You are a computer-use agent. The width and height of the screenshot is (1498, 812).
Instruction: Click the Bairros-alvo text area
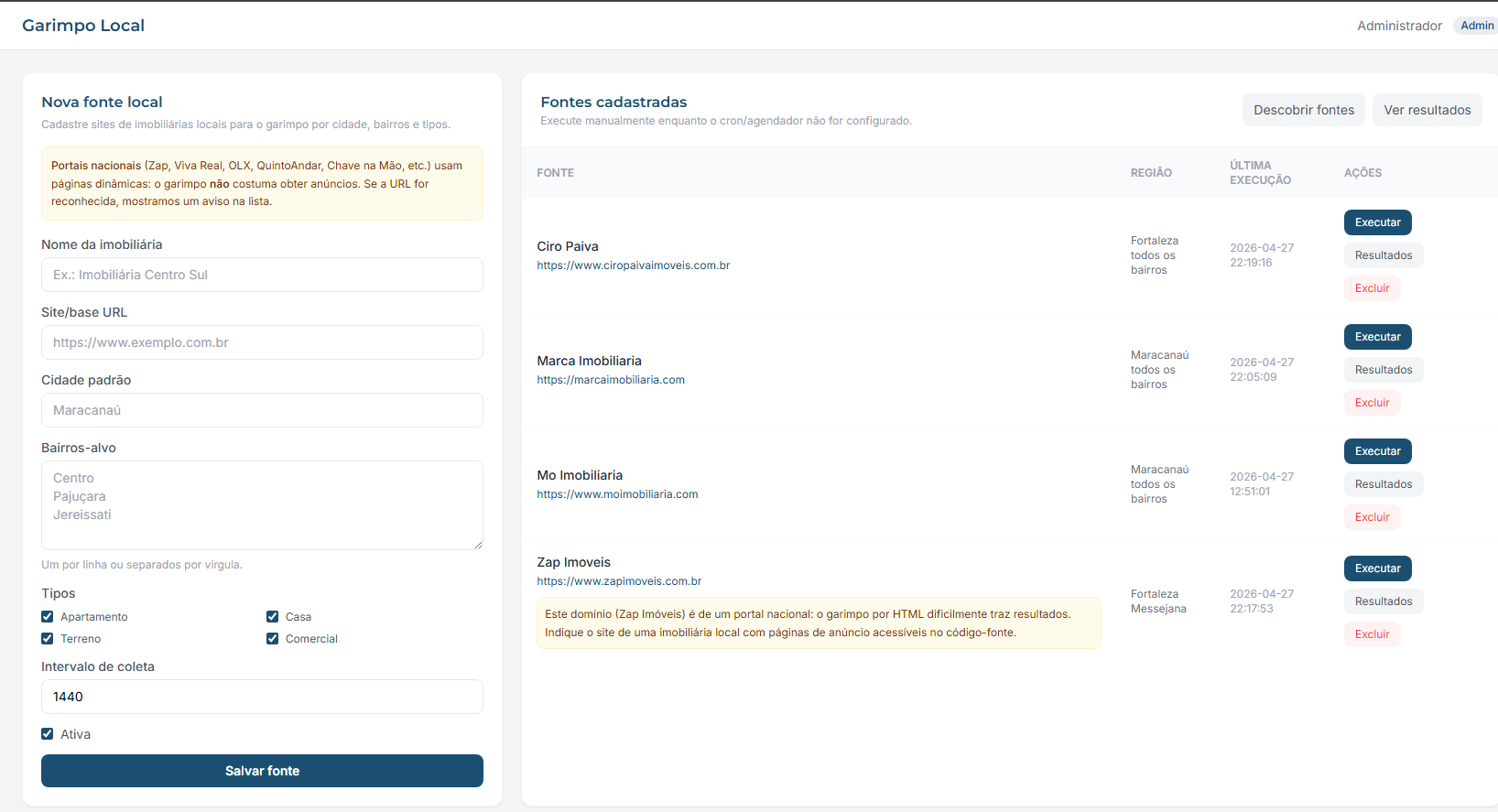262,505
